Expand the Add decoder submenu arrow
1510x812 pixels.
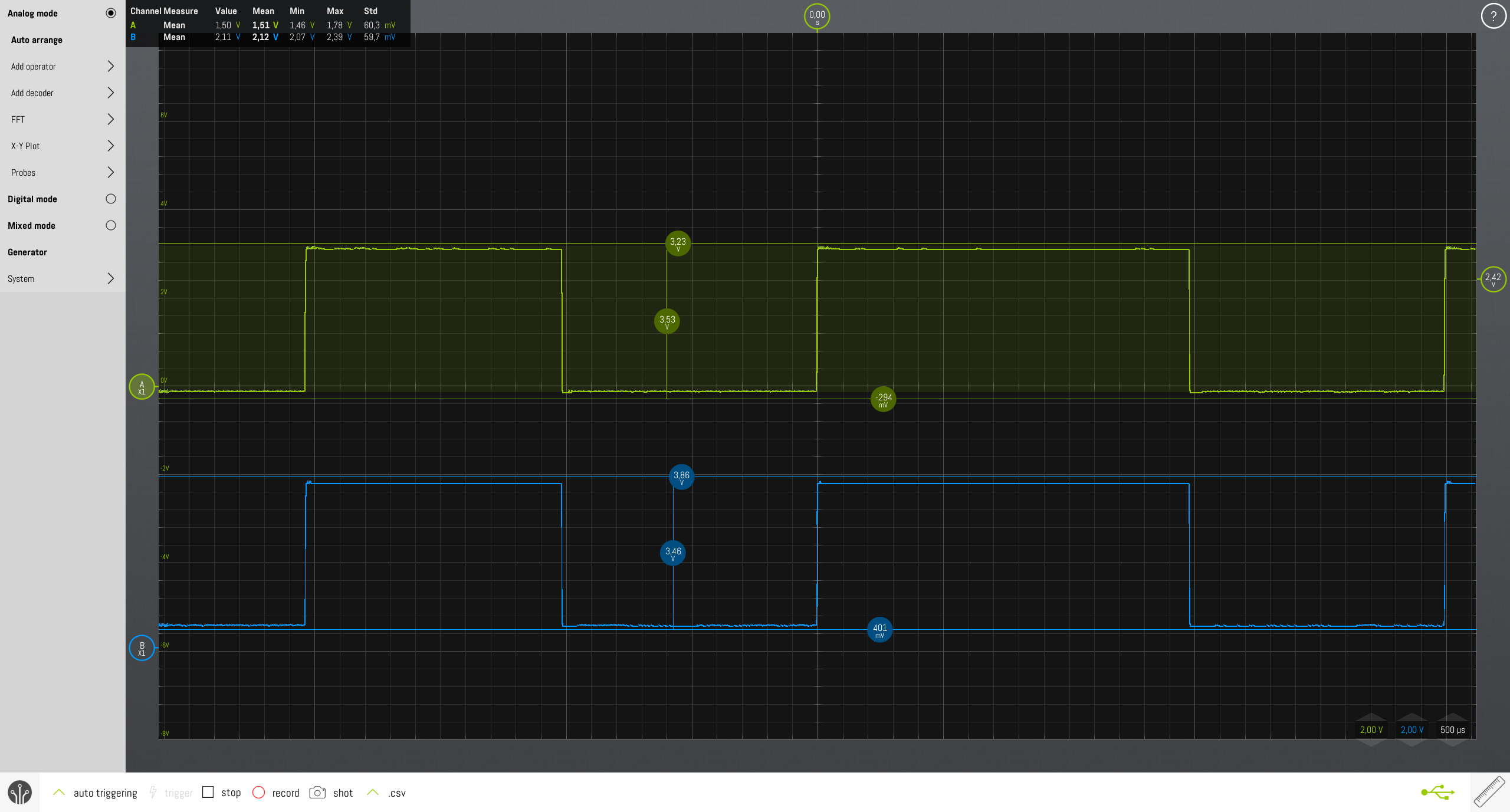coord(110,93)
